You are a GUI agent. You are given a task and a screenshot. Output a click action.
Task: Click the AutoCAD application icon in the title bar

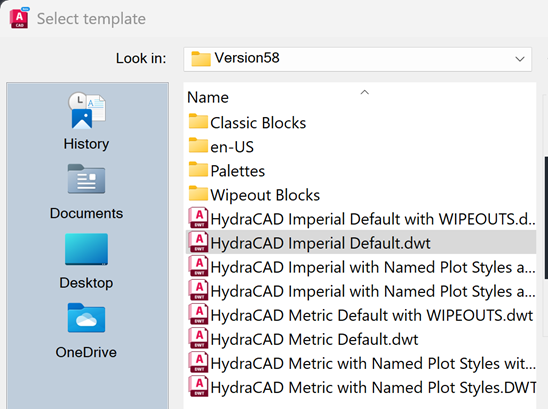coord(19,19)
